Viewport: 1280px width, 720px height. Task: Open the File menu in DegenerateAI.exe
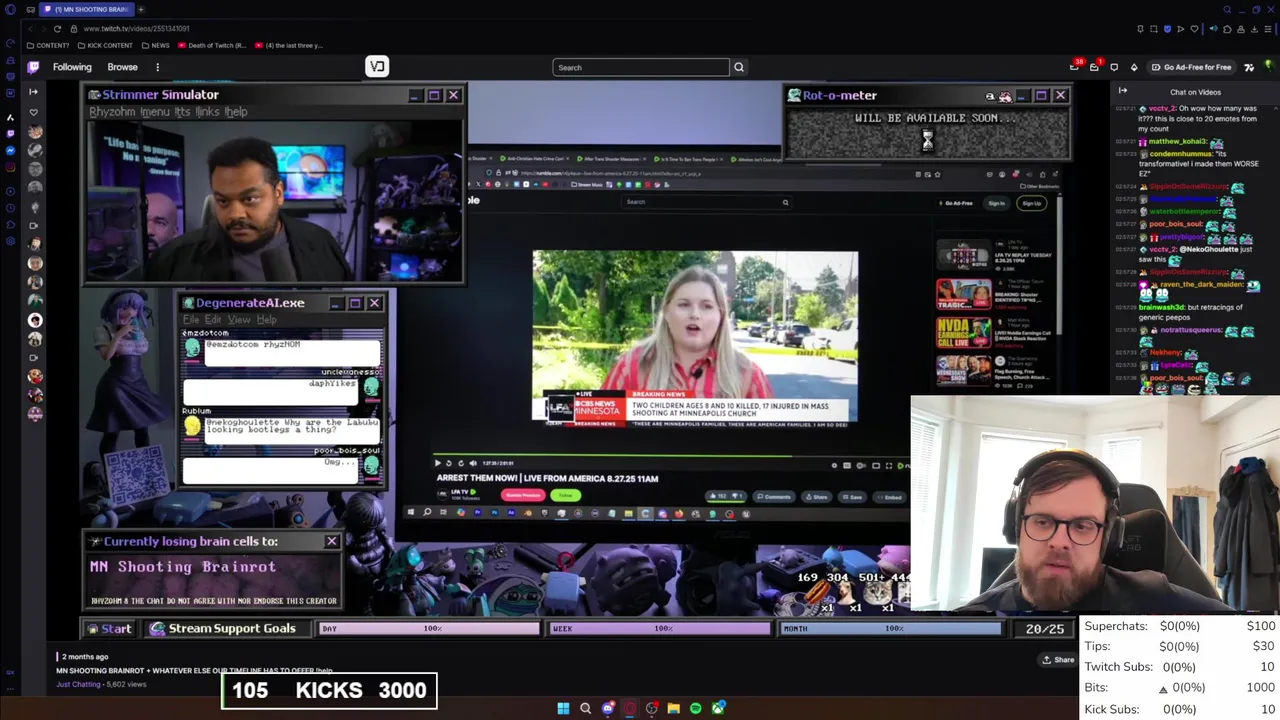pyautogui.click(x=190, y=320)
